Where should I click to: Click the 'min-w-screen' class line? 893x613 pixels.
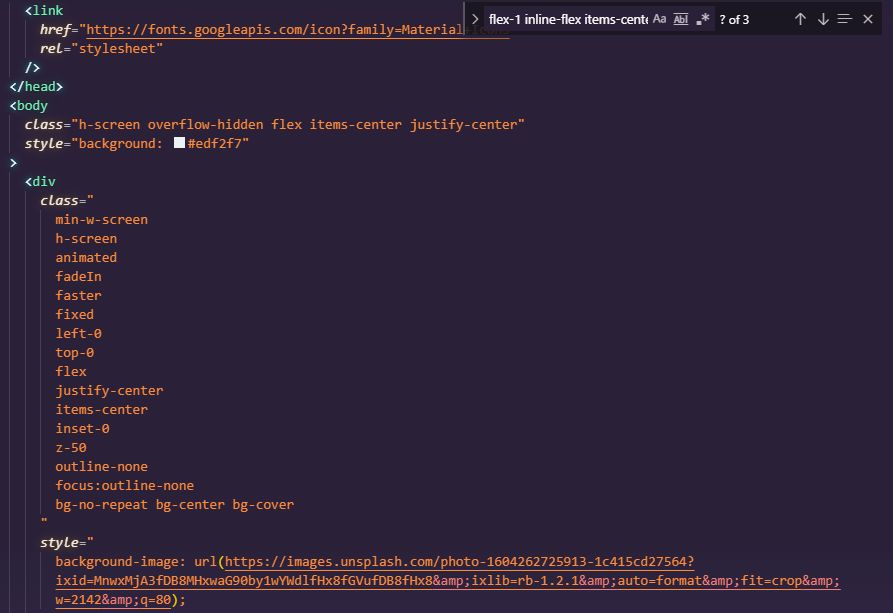click(101, 219)
